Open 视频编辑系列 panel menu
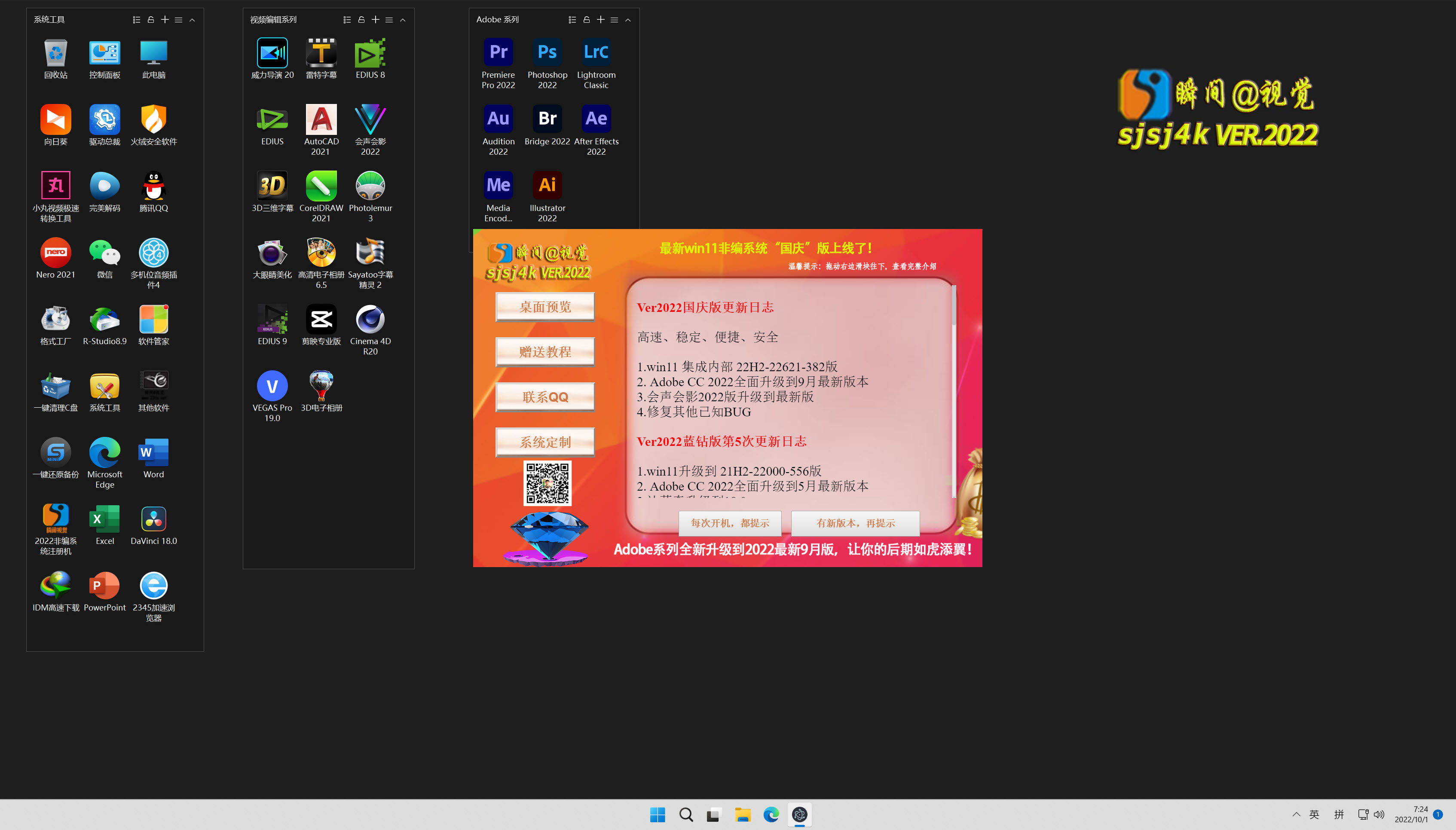Viewport: 1456px width, 830px height. coord(389,19)
